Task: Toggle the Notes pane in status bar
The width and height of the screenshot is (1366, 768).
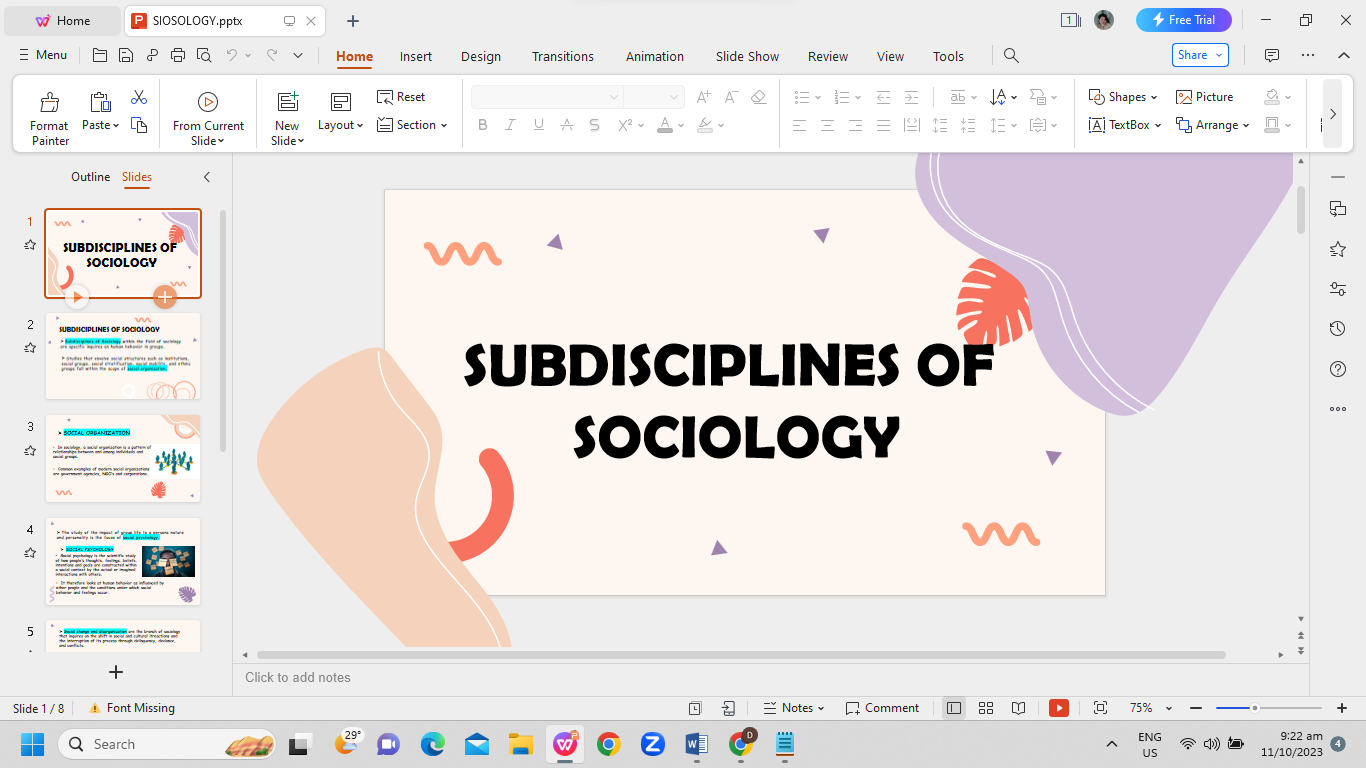Action: tap(793, 708)
